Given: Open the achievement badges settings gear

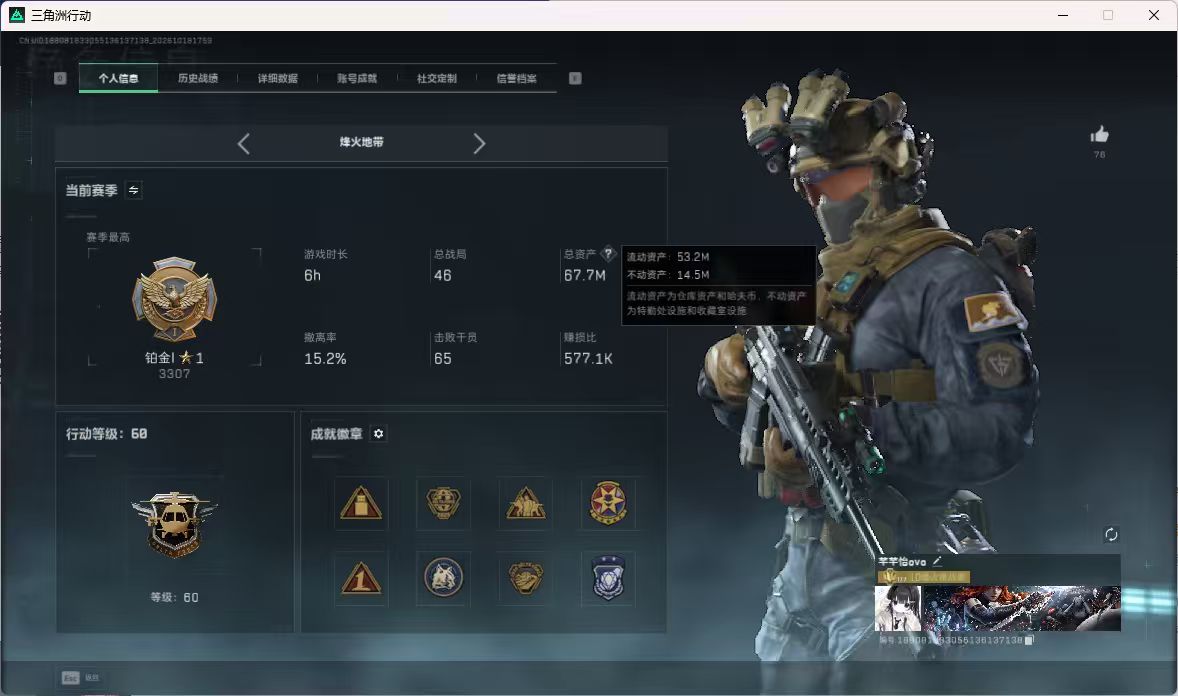Looking at the screenshot, I should coord(379,434).
